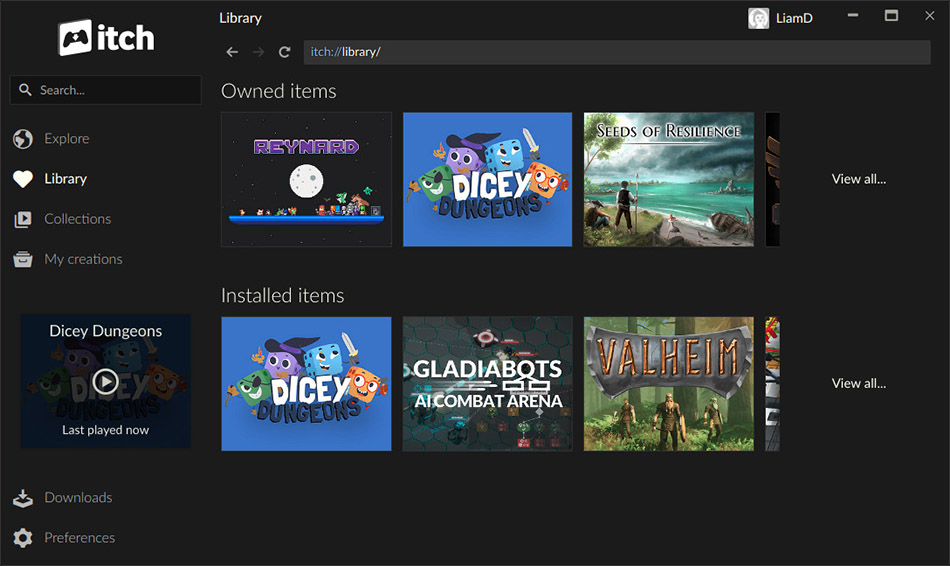
Task: Click the Last played now label
Action: click(x=105, y=430)
